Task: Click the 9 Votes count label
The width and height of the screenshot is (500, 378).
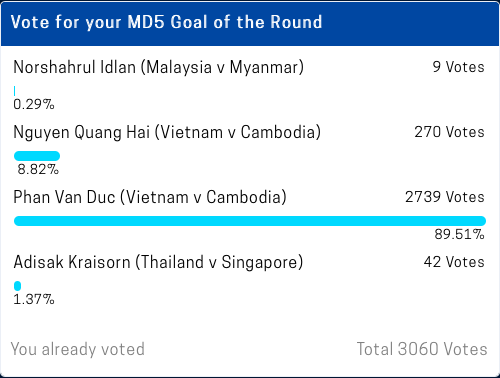Action: coord(458,67)
